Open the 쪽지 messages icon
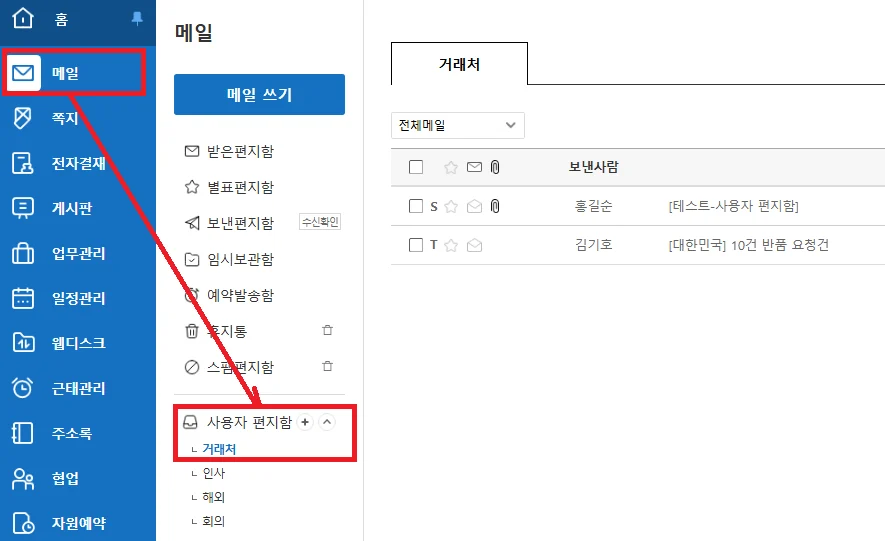Viewport: 885px width, 541px height. (x=23, y=118)
